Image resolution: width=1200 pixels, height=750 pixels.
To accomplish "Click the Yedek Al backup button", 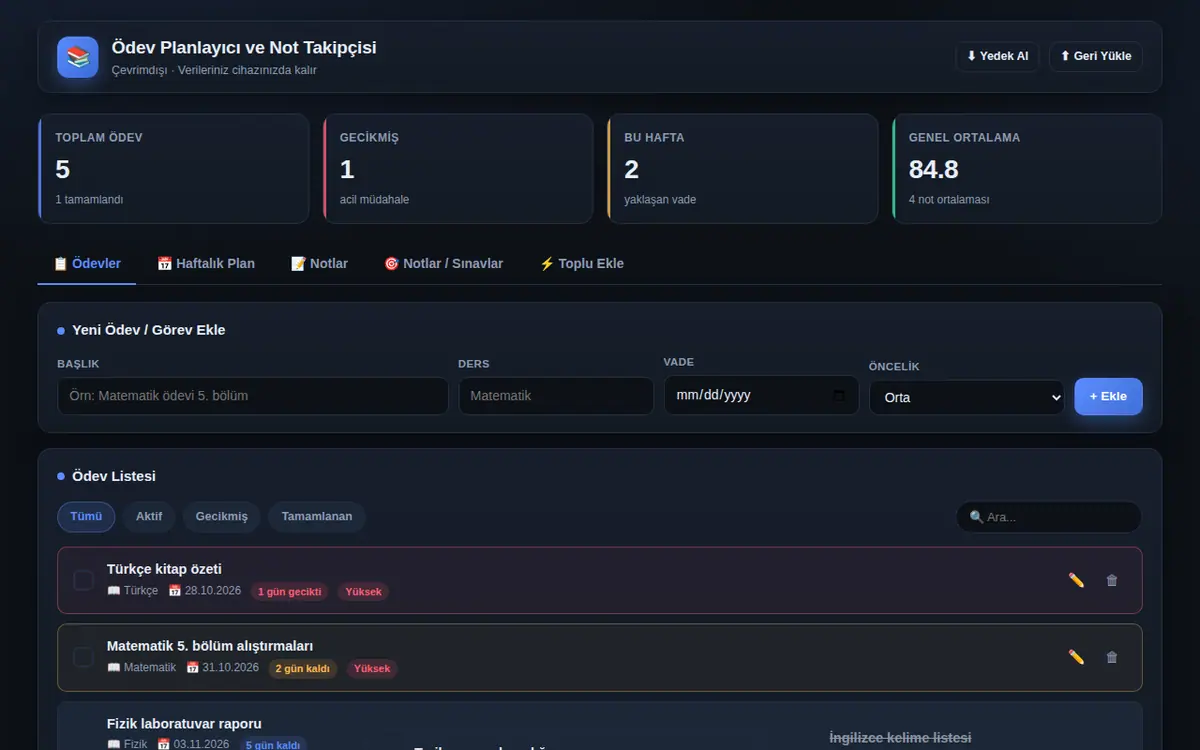I will coord(998,56).
